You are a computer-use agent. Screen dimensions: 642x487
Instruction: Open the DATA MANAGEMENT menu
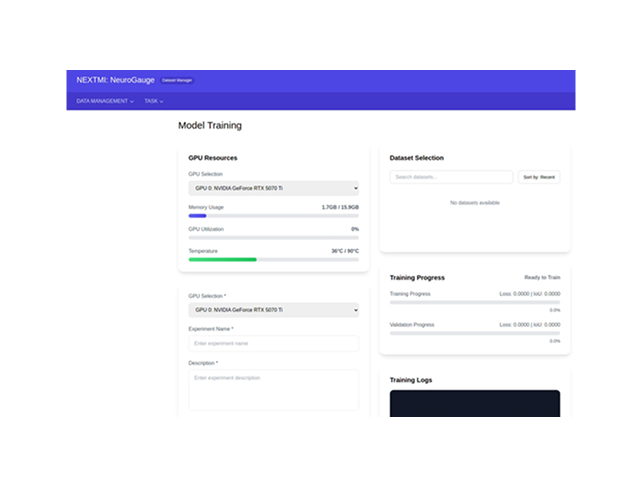105,101
